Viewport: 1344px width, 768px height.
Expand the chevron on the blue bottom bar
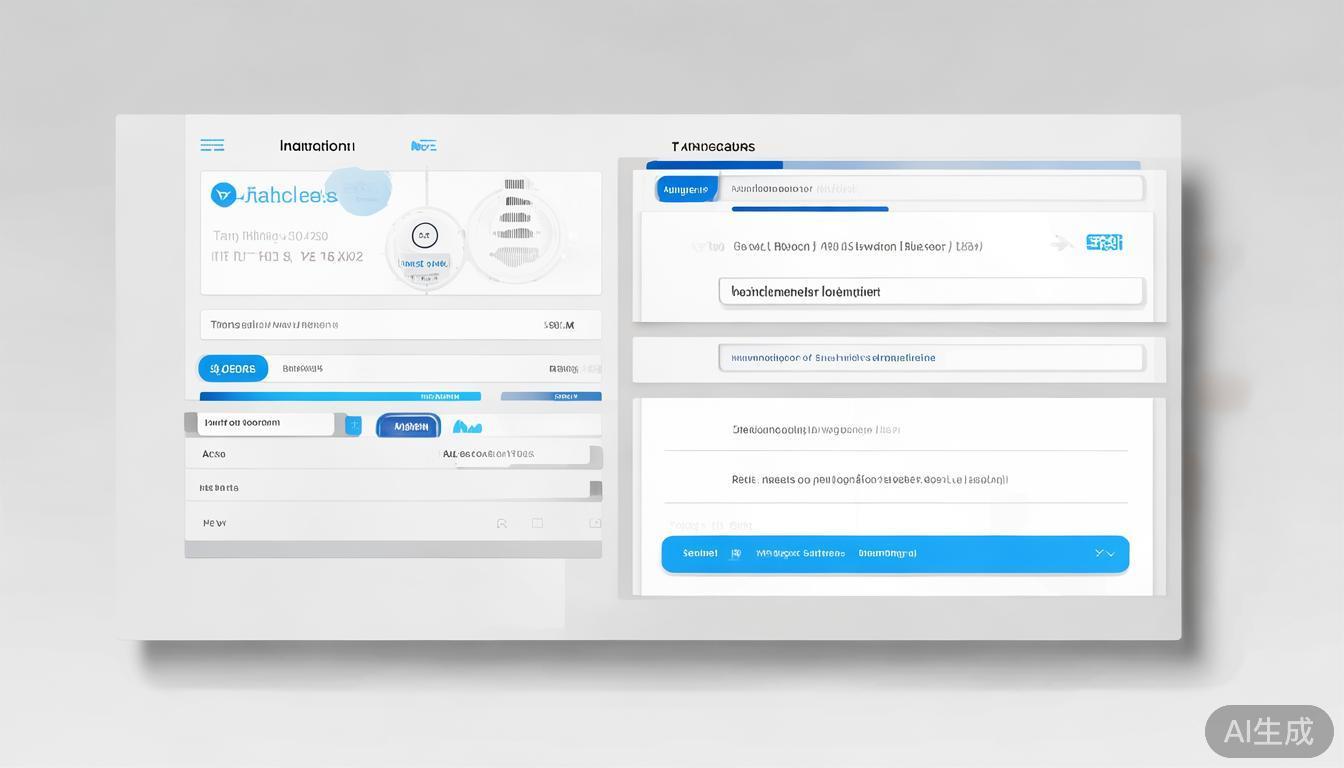click(1104, 553)
